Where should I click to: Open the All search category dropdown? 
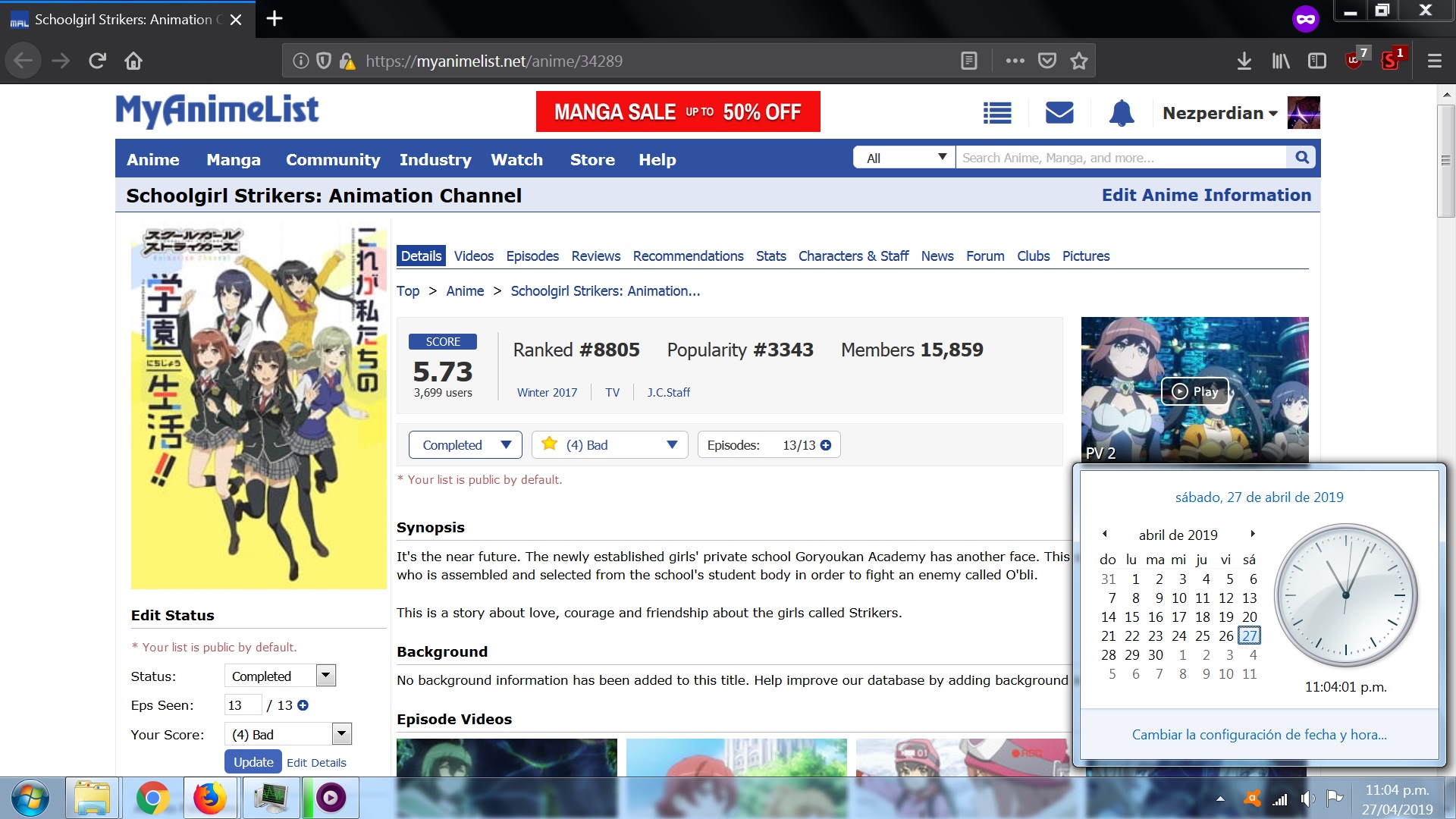point(904,158)
